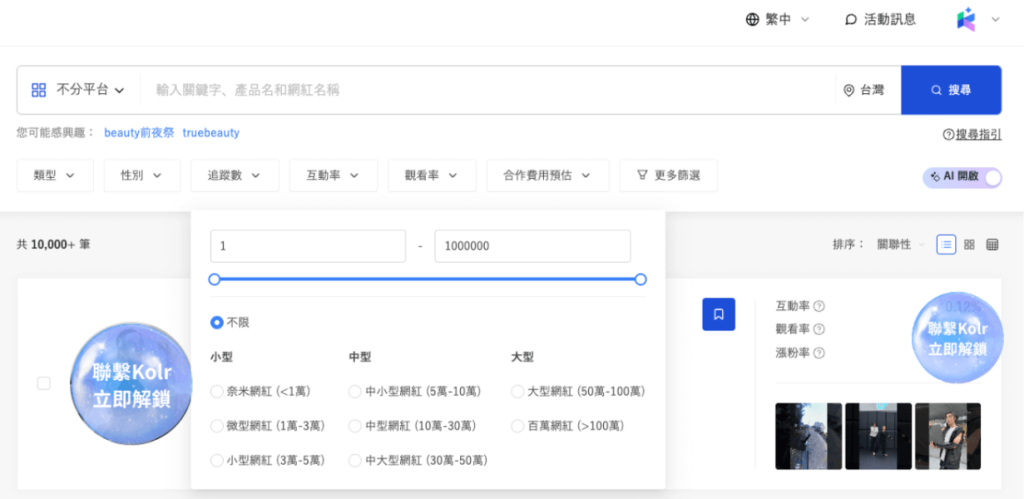Open 活動訊息 in the top bar

tap(880, 19)
